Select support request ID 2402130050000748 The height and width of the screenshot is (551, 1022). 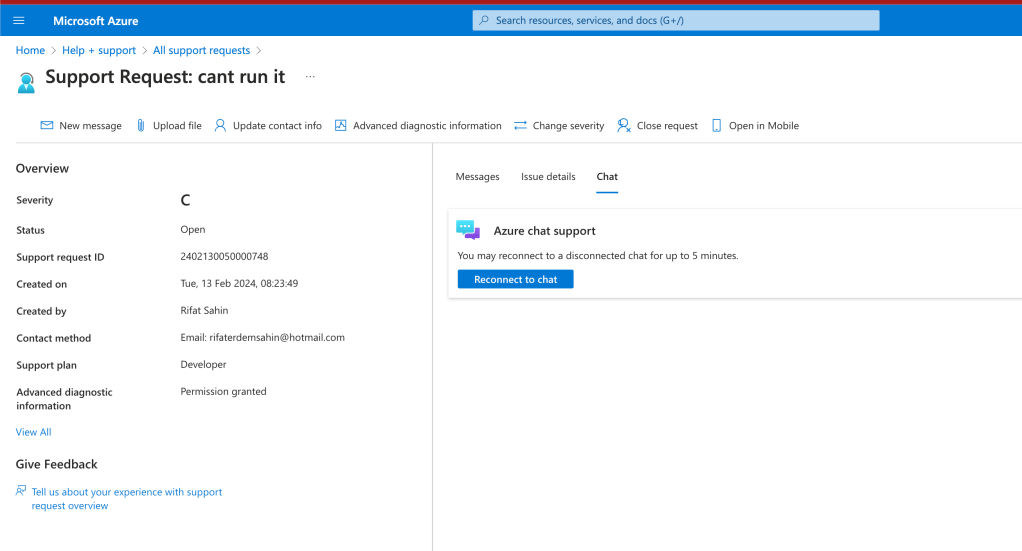[x=224, y=256]
